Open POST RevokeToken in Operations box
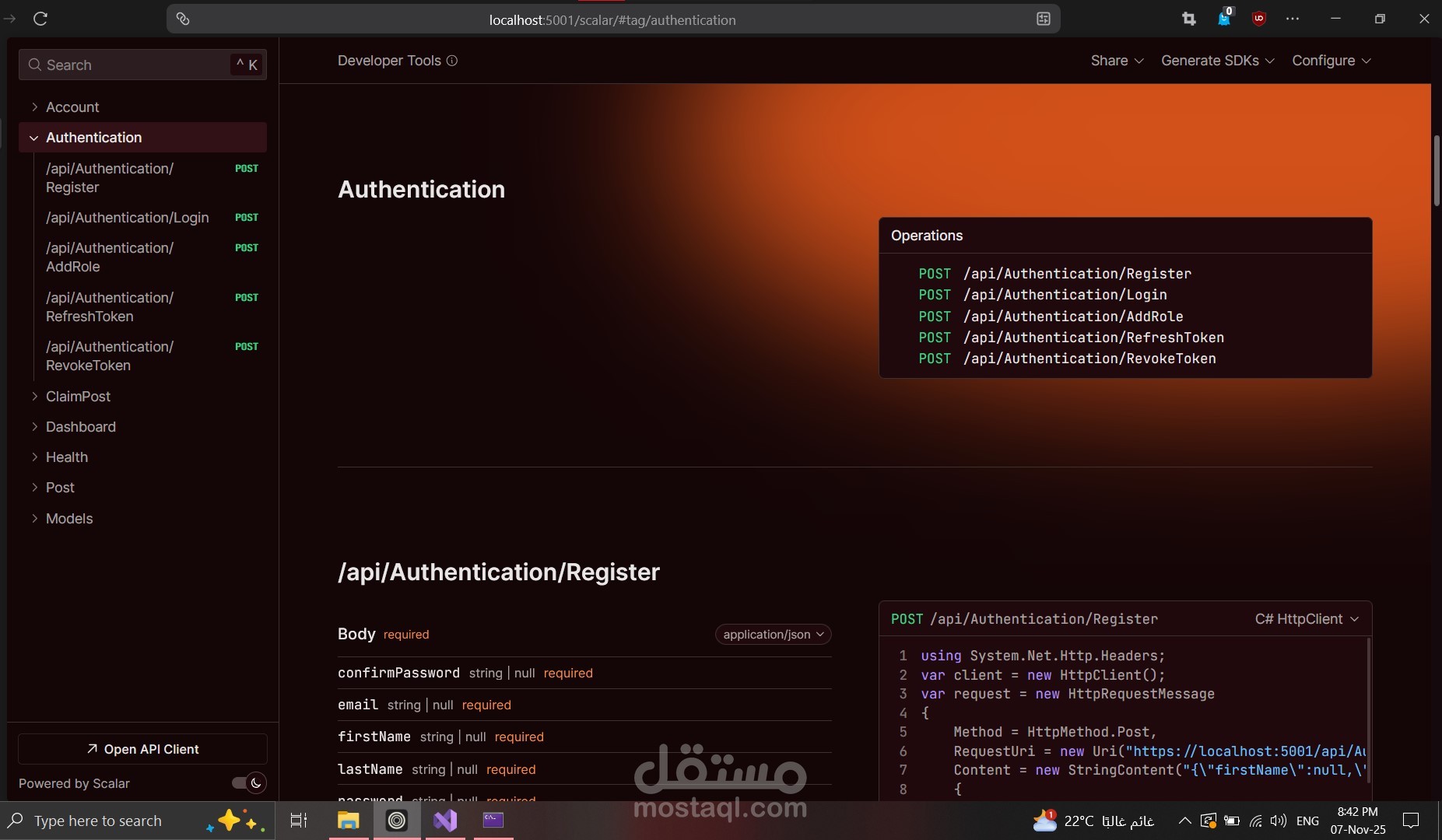1442x840 pixels. tap(1067, 359)
